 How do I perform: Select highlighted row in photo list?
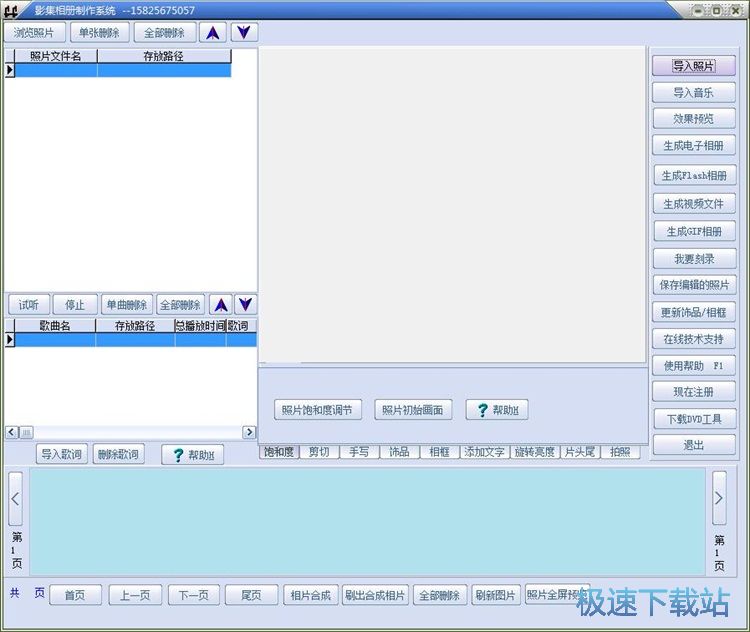pos(123,70)
